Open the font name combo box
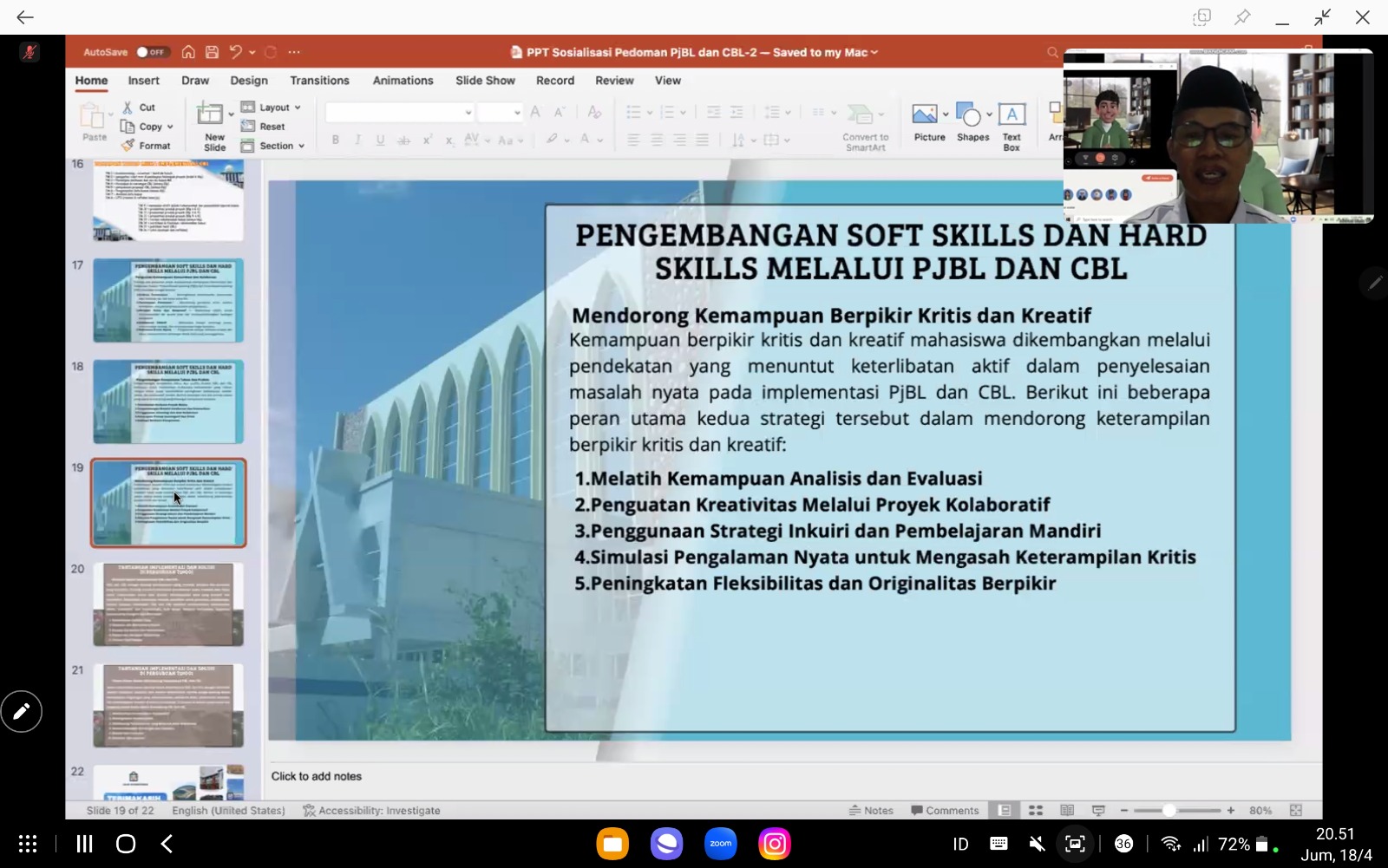The width and height of the screenshot is (1388, 868). coord(400,113)
